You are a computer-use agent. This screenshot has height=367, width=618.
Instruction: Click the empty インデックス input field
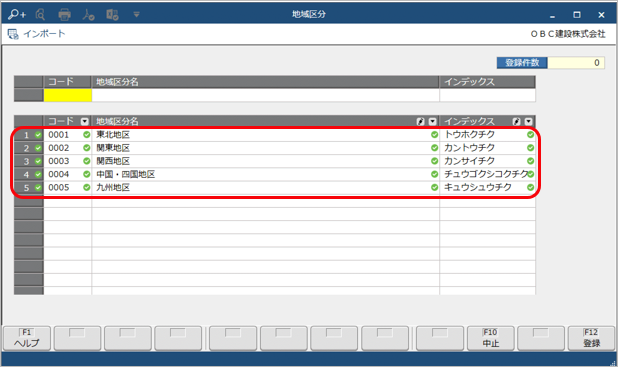tap(488, 95)
